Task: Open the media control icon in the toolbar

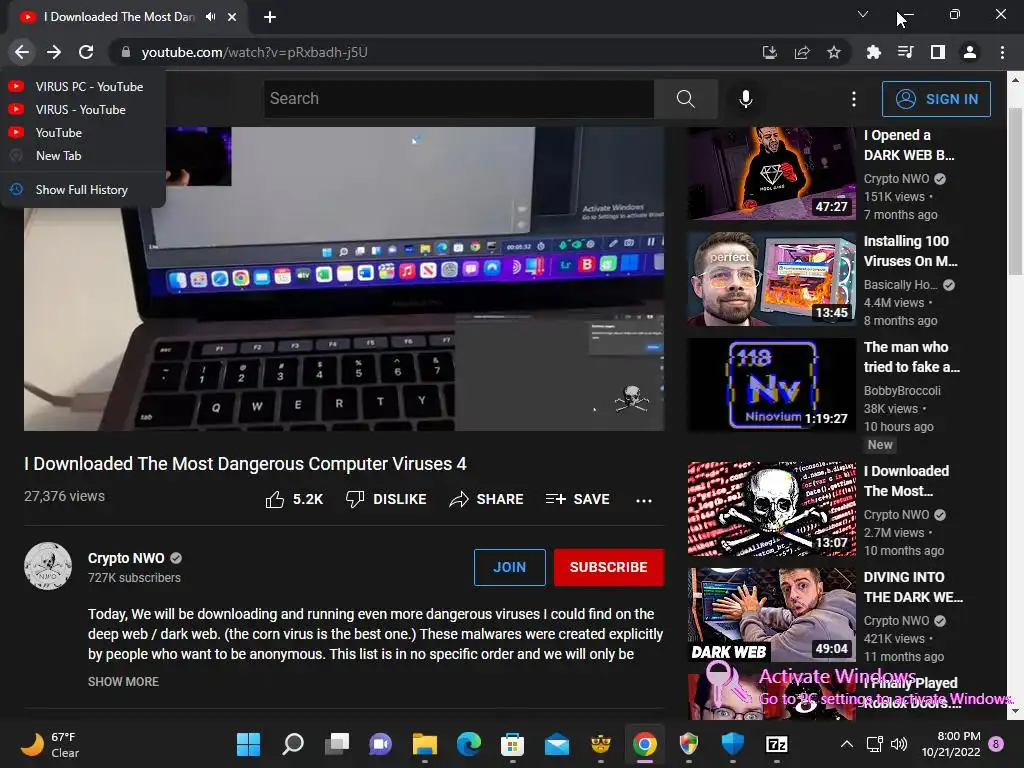Action: click(906, 52)
